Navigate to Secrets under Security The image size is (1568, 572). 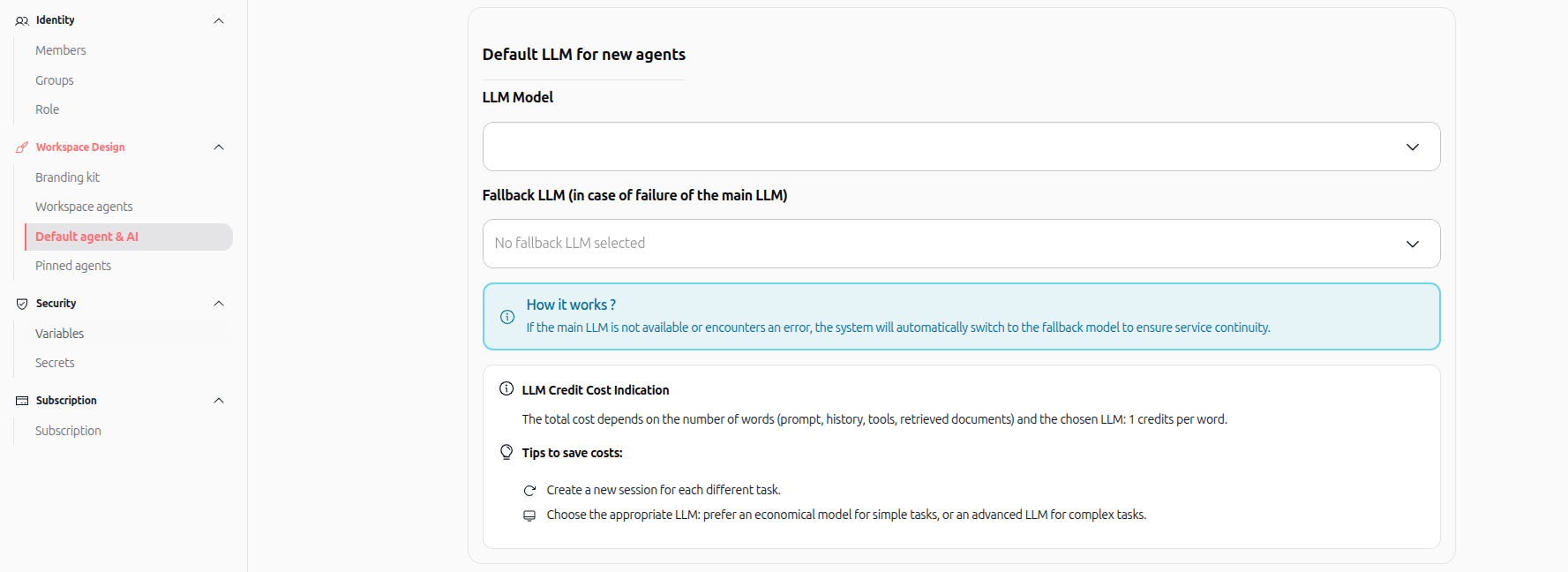tap(55, 363)
